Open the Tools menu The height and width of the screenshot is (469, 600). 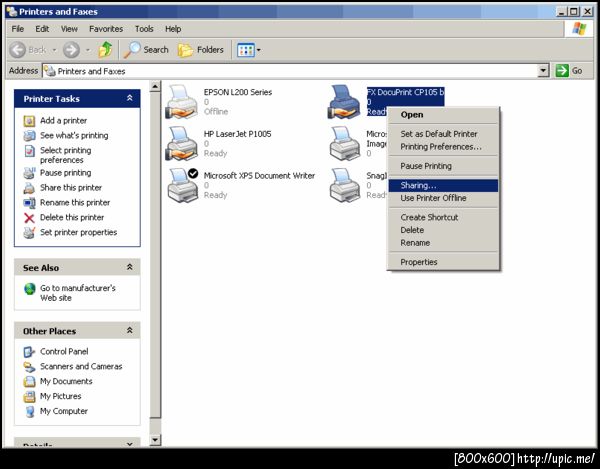click(x=144, y=29)
